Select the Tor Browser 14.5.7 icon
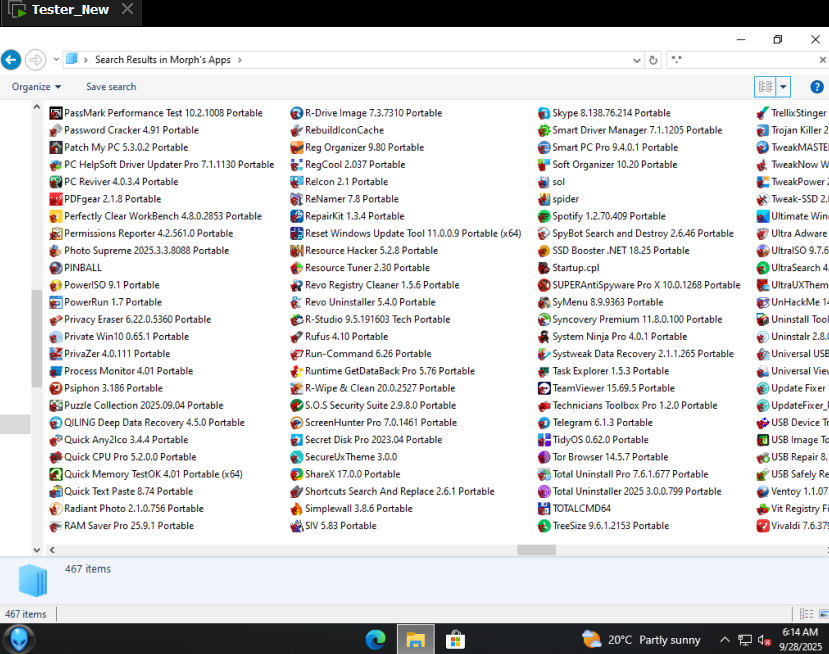This screenshot has width=829, height=654. [544, 457]
